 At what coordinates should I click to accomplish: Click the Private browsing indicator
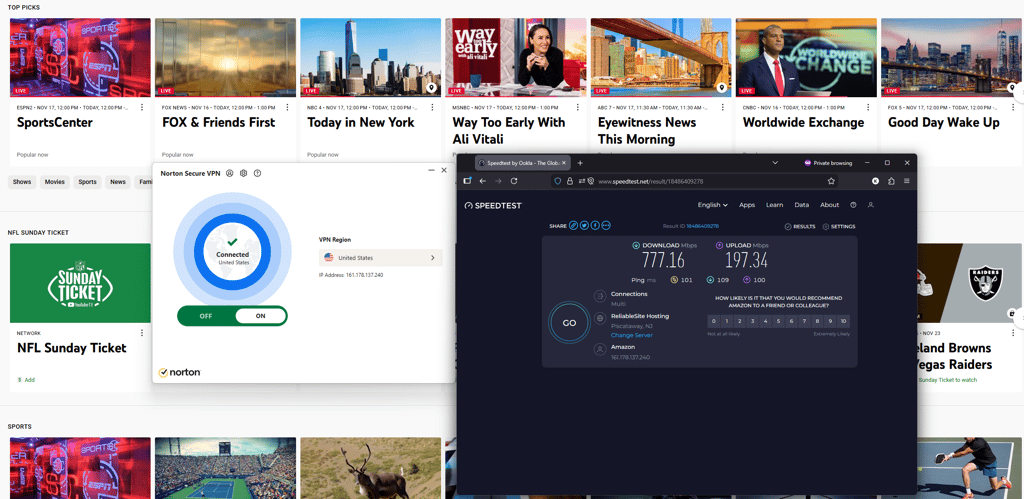[x=828, y=163]
